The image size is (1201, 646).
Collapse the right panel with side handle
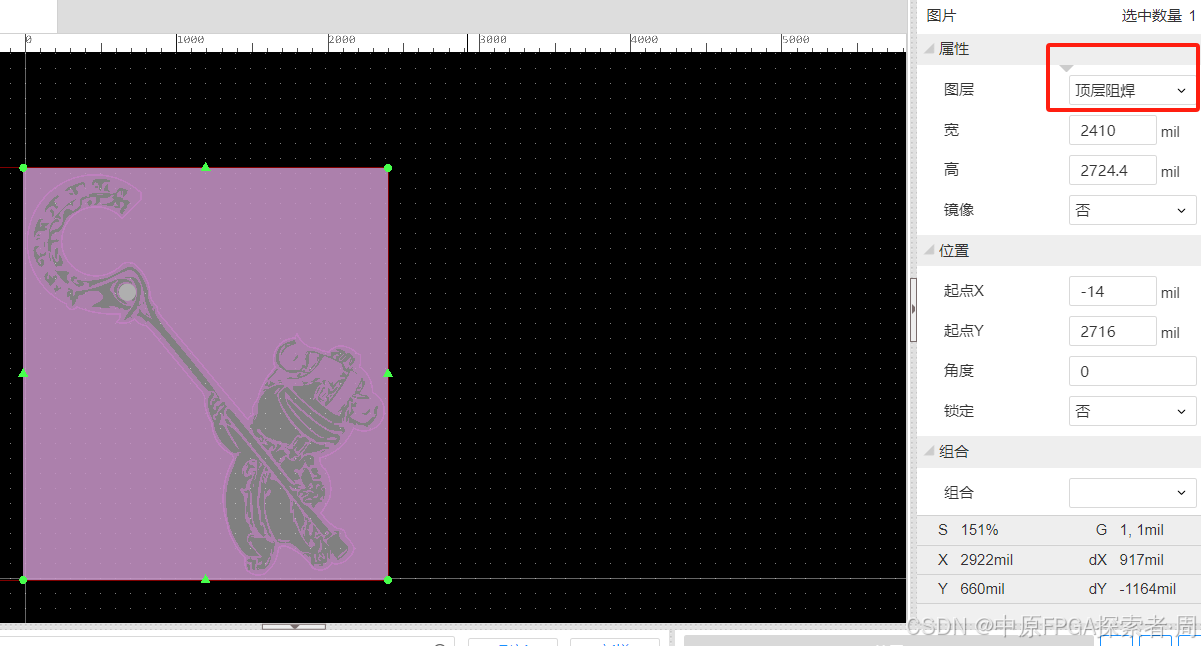913,310
